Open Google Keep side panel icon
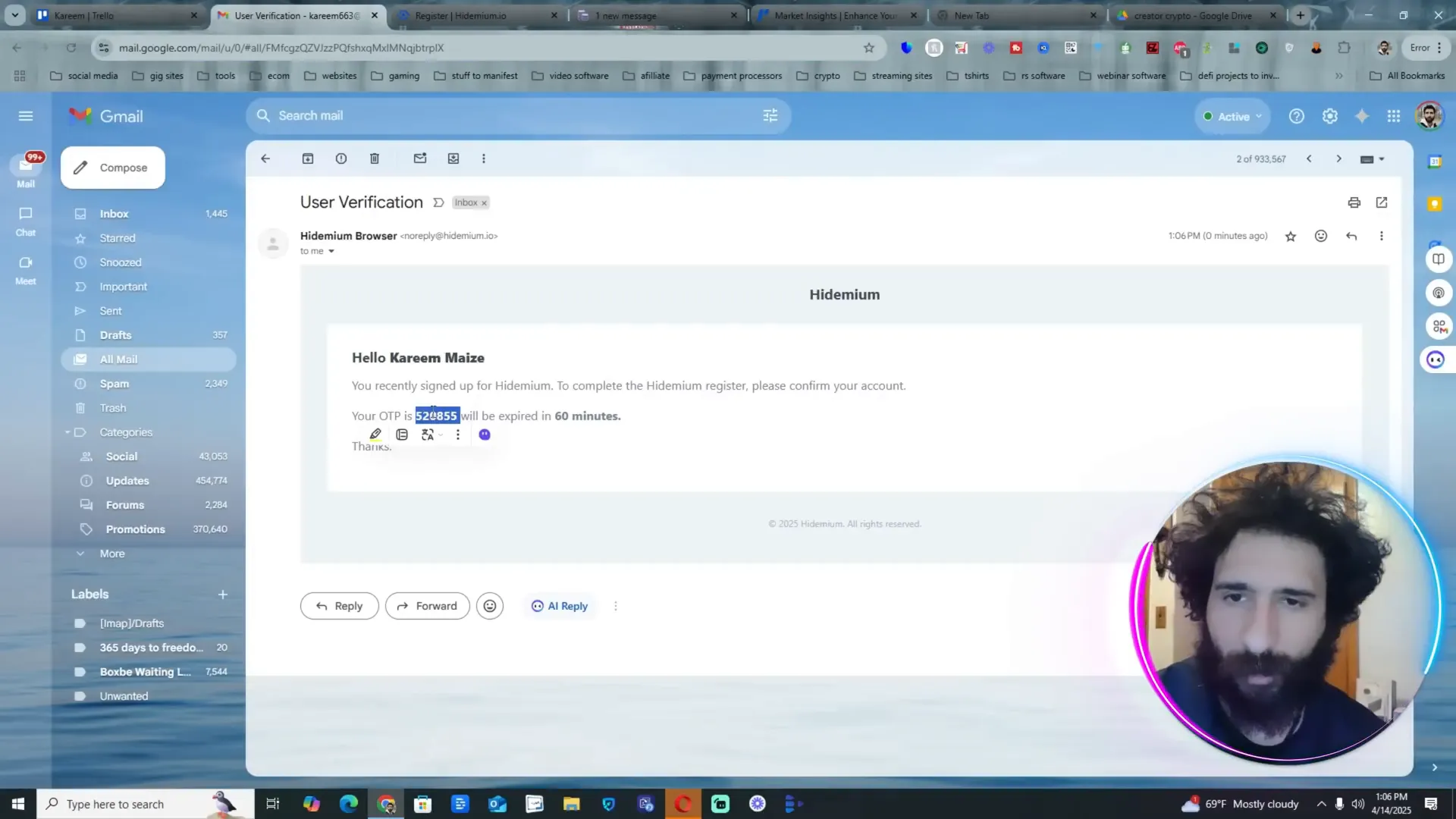Image resolution: width=1456 pixels, height=819 pixels. pos(1435,204)
